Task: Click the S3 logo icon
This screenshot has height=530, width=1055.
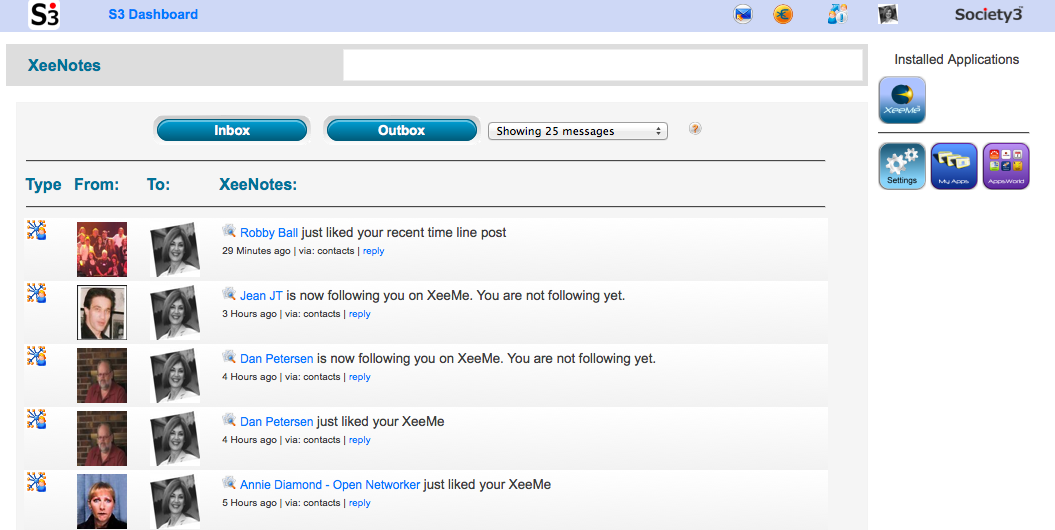Action: coord(44,15)
